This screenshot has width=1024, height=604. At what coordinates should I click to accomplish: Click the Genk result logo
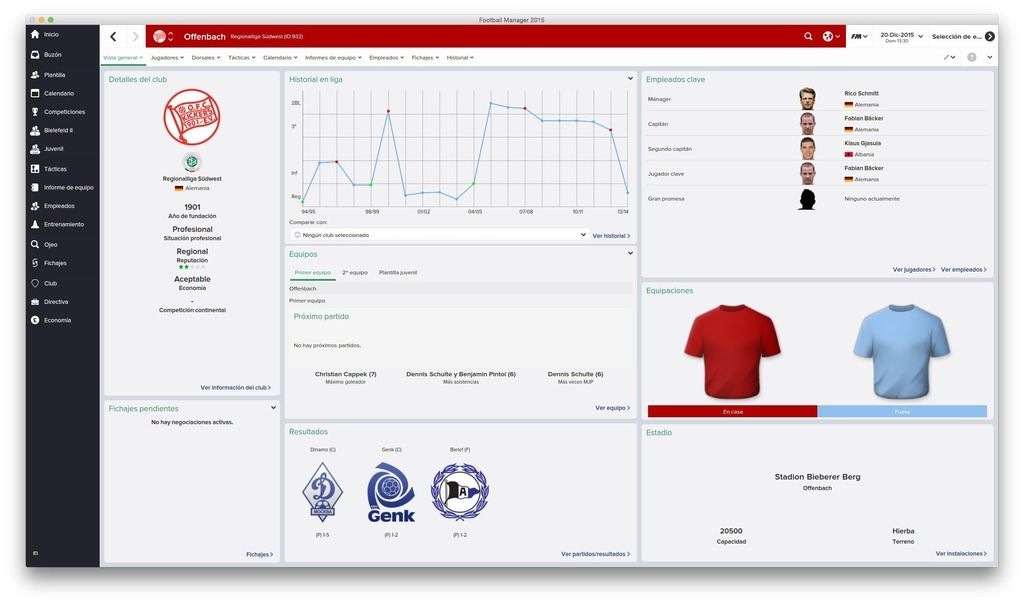coord(391,492)
